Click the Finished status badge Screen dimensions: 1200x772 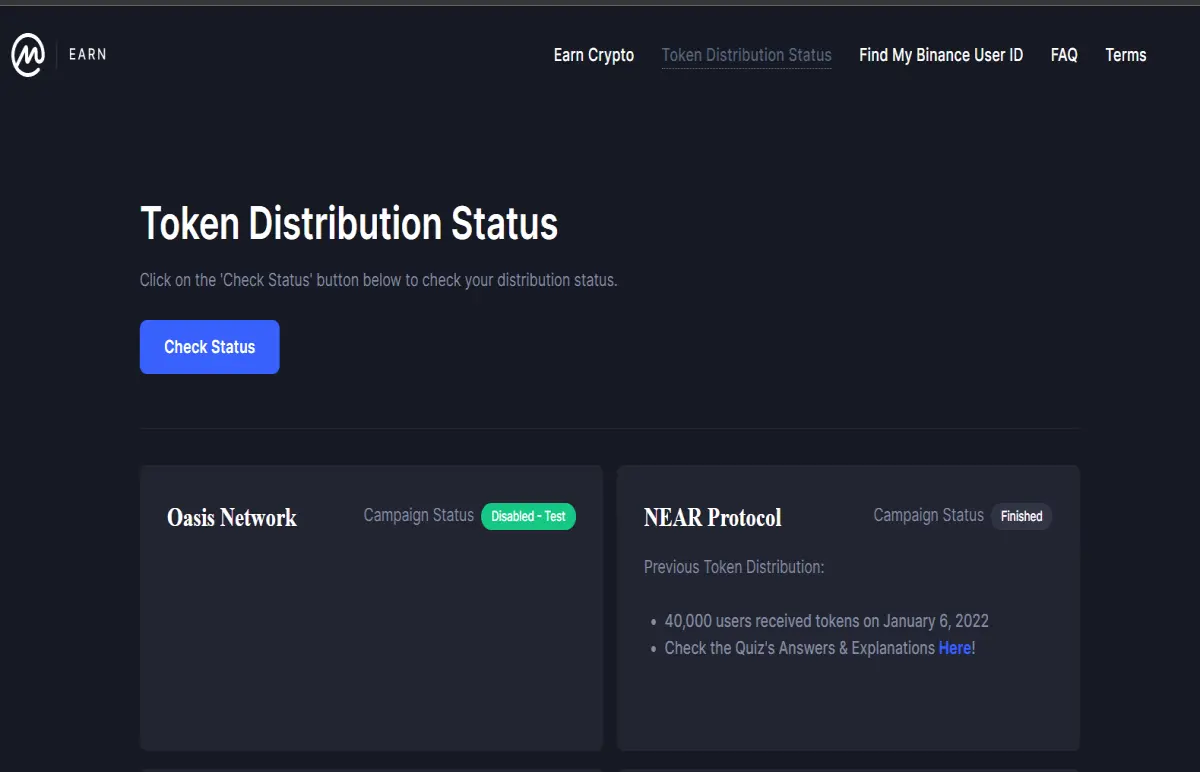coord(1021,516)
